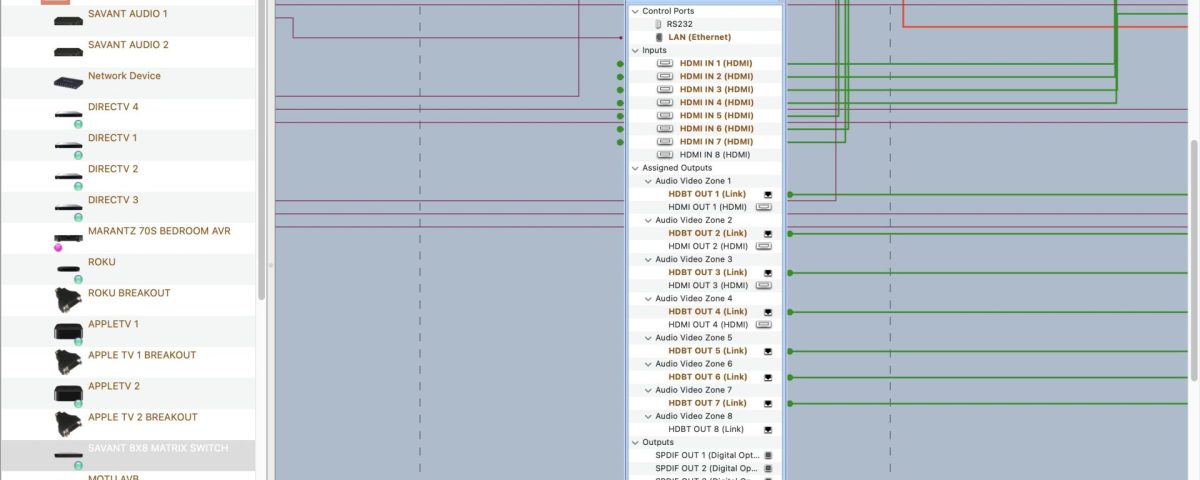
Task: Click the HDMI IN 8 port icon
Action: [665, 155]
